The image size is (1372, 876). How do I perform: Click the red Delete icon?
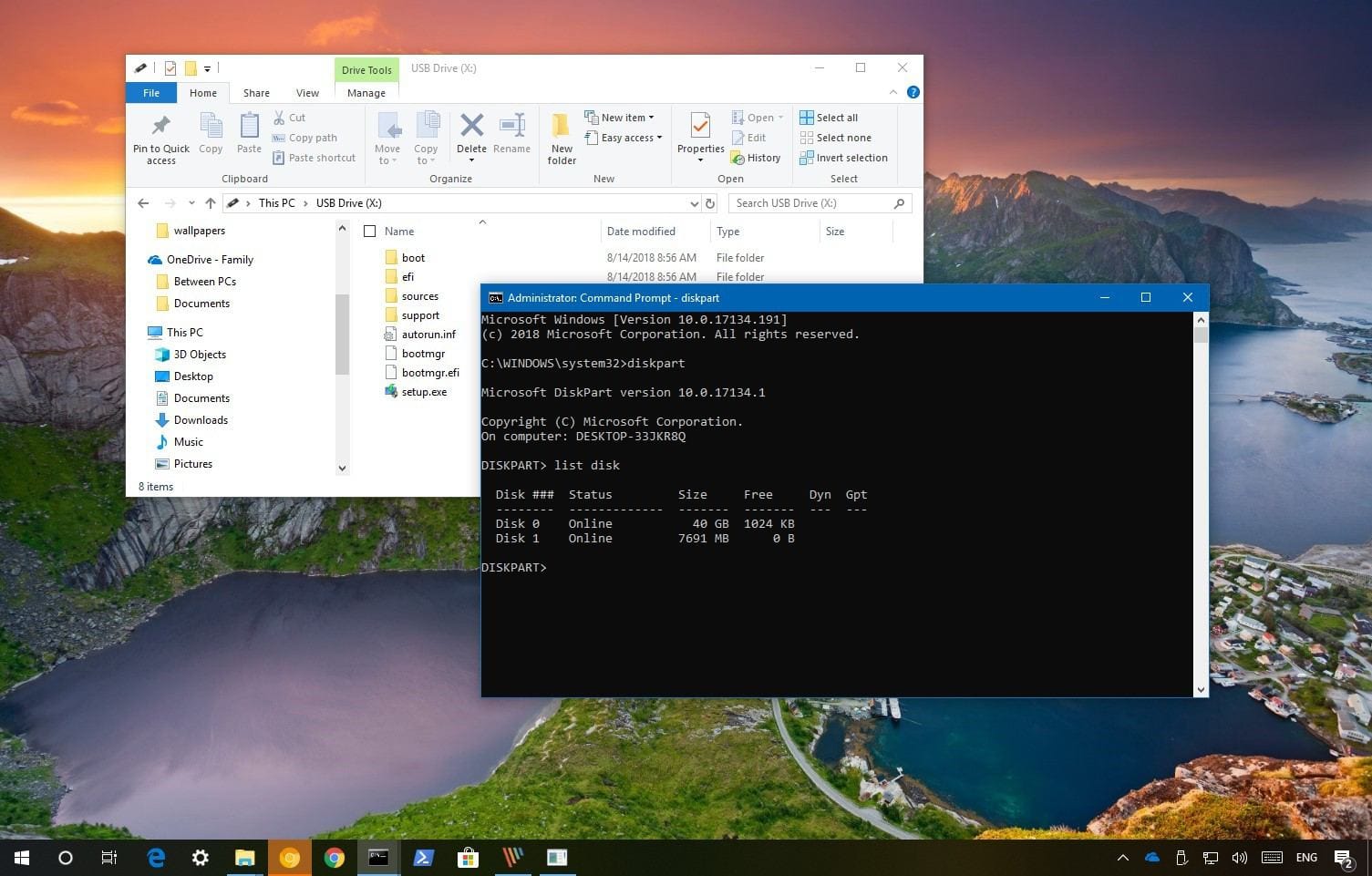(x=471, y=125)
